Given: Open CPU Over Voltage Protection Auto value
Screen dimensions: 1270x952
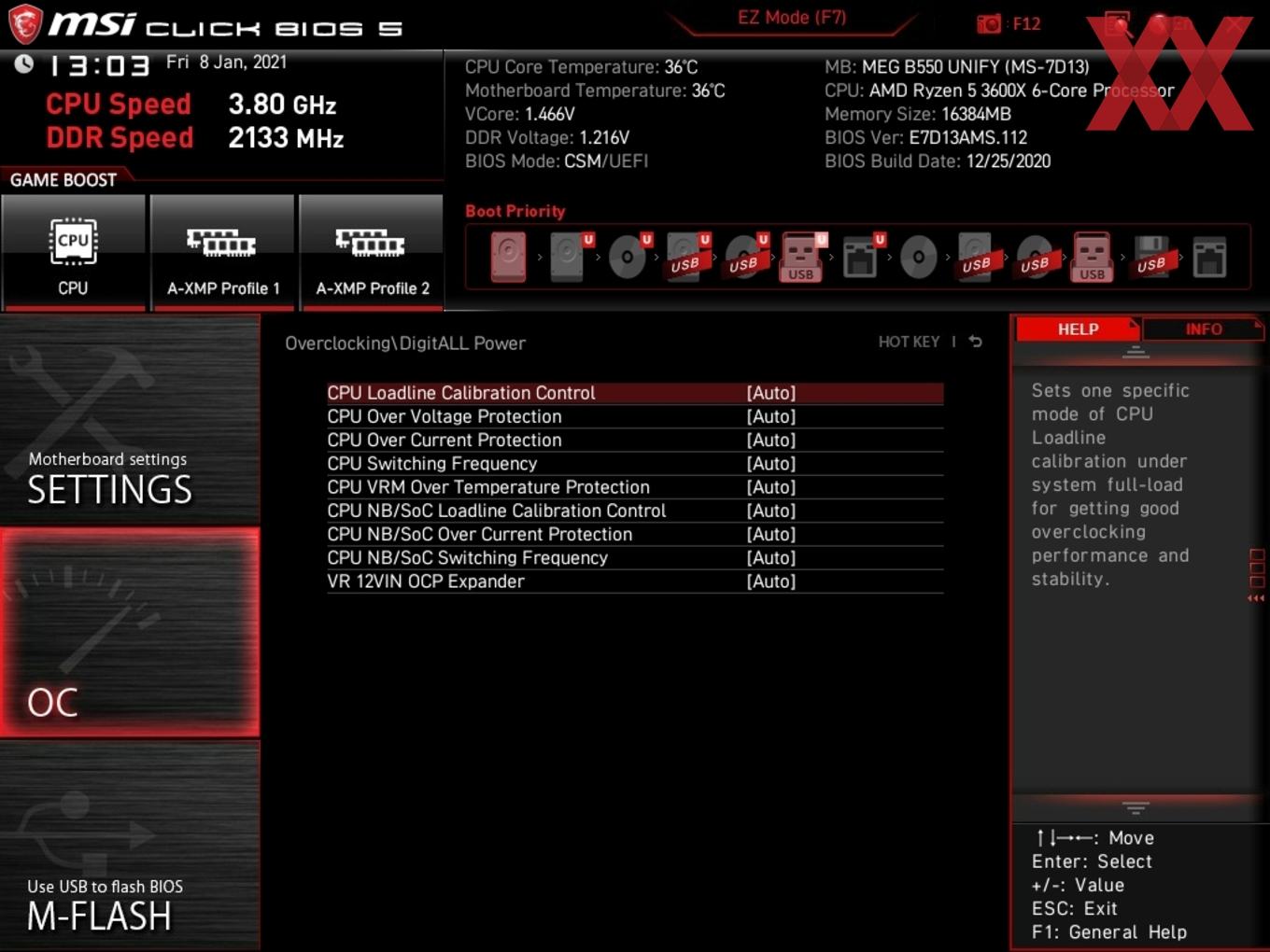Looking at the screenshot, I should (771, 416).
